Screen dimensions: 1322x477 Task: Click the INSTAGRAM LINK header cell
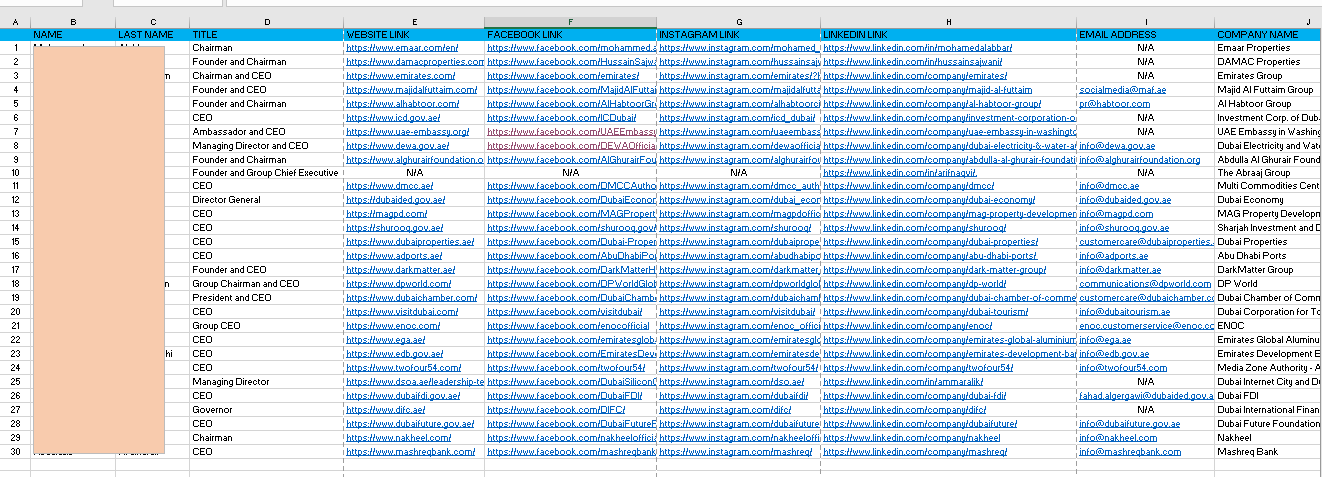(x=738, y=35)
